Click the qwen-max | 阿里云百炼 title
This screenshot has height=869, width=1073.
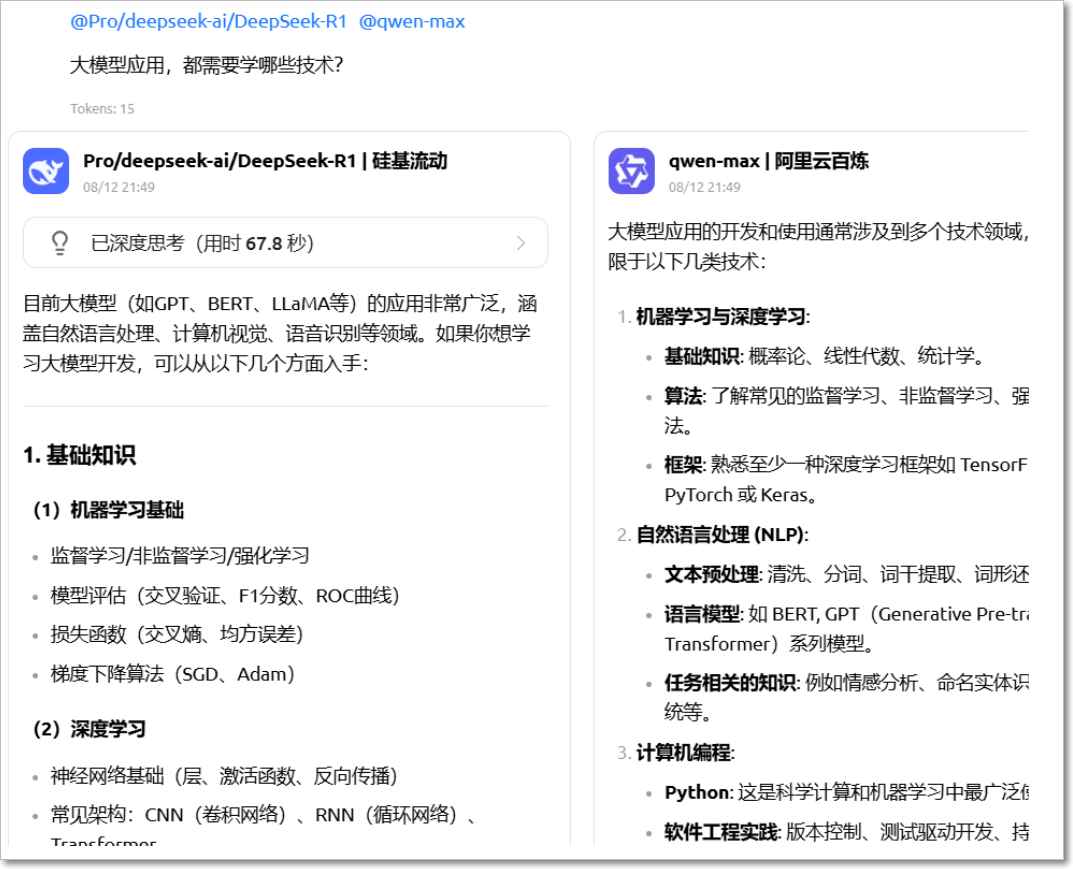768,161
